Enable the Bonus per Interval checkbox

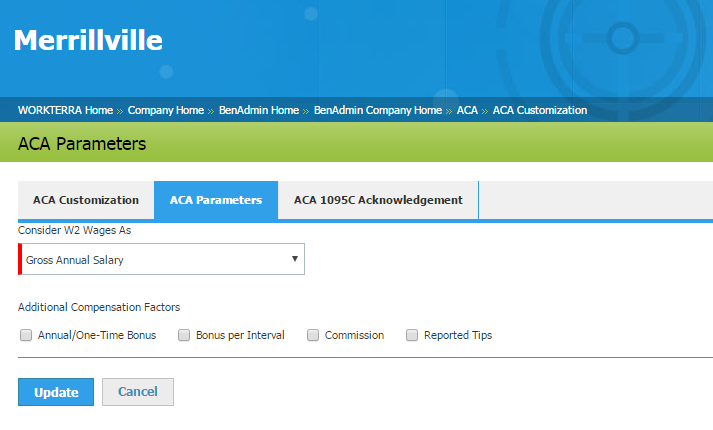click(184, 335)
